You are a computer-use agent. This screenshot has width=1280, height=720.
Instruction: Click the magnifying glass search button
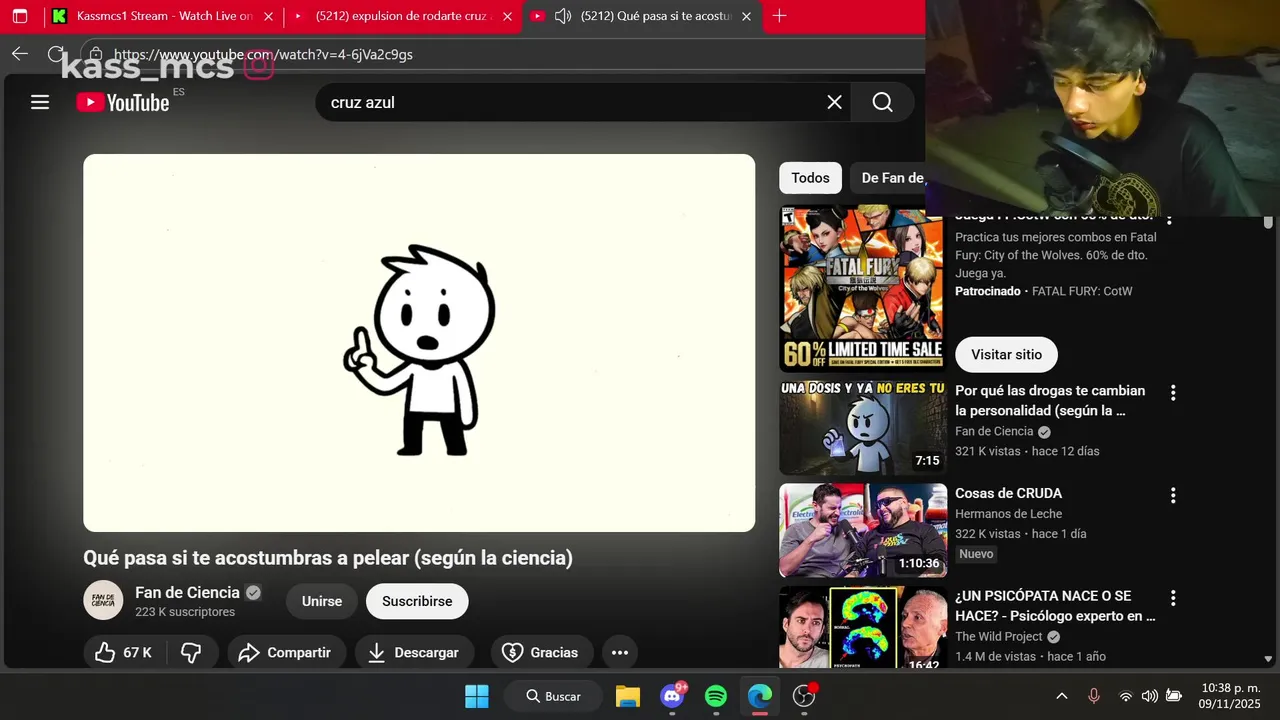coord(882,102)
